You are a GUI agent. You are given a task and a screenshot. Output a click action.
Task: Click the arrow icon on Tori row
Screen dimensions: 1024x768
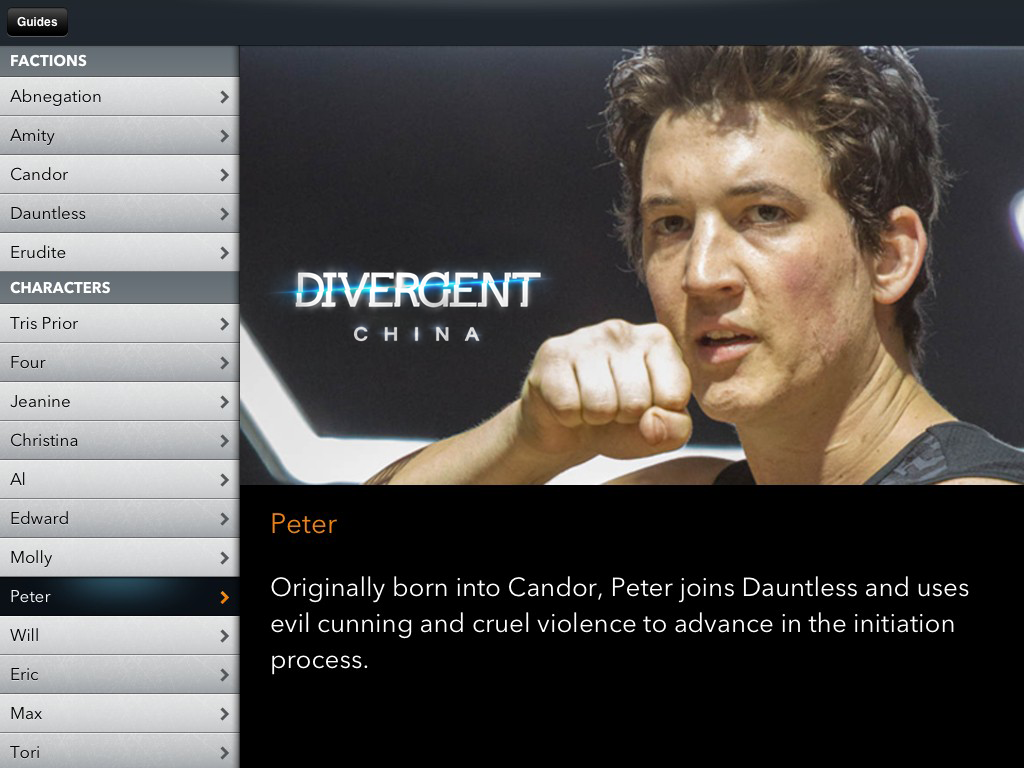(225, 752)
